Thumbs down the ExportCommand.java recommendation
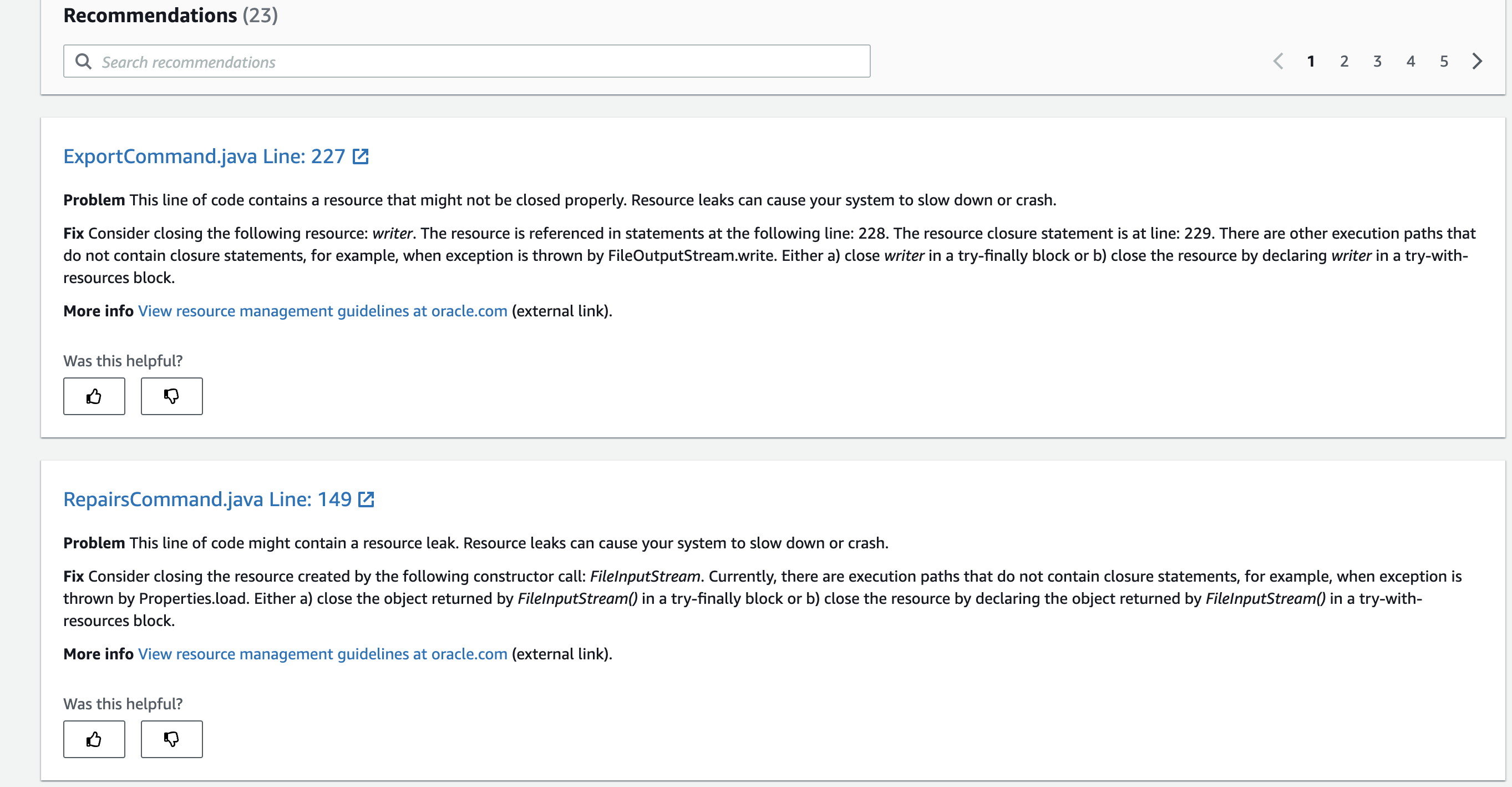1512x787 pixels. click(171, 396)
